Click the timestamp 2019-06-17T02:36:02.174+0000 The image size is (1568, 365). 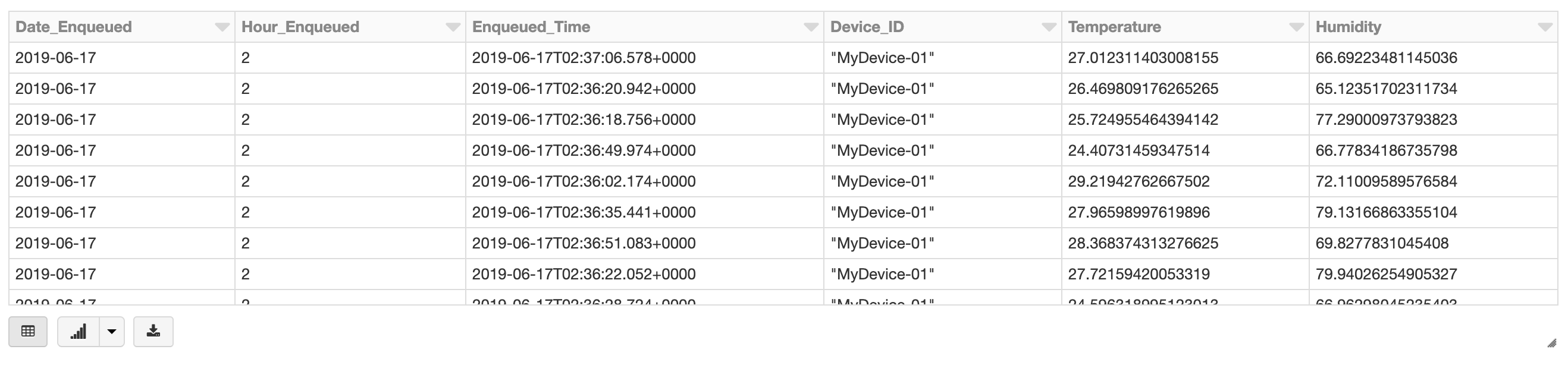point(583,181)
